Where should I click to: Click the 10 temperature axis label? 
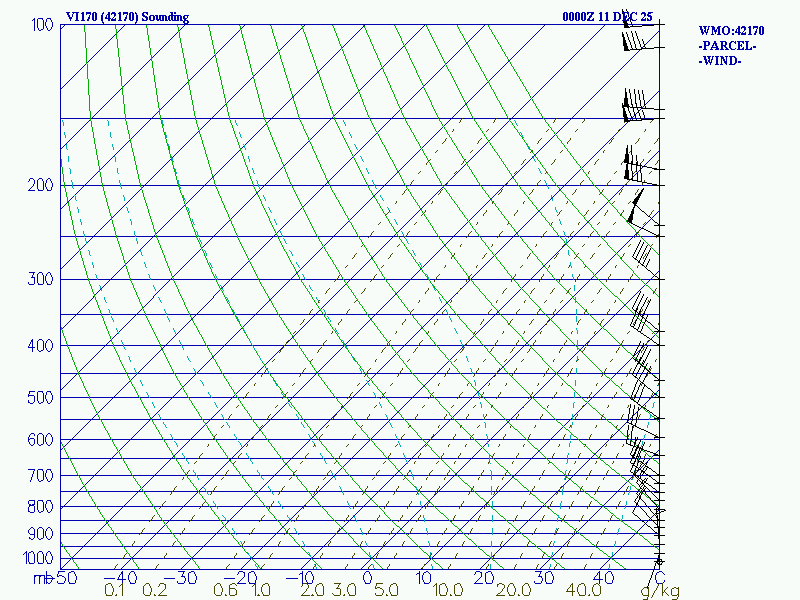point(424,578)
